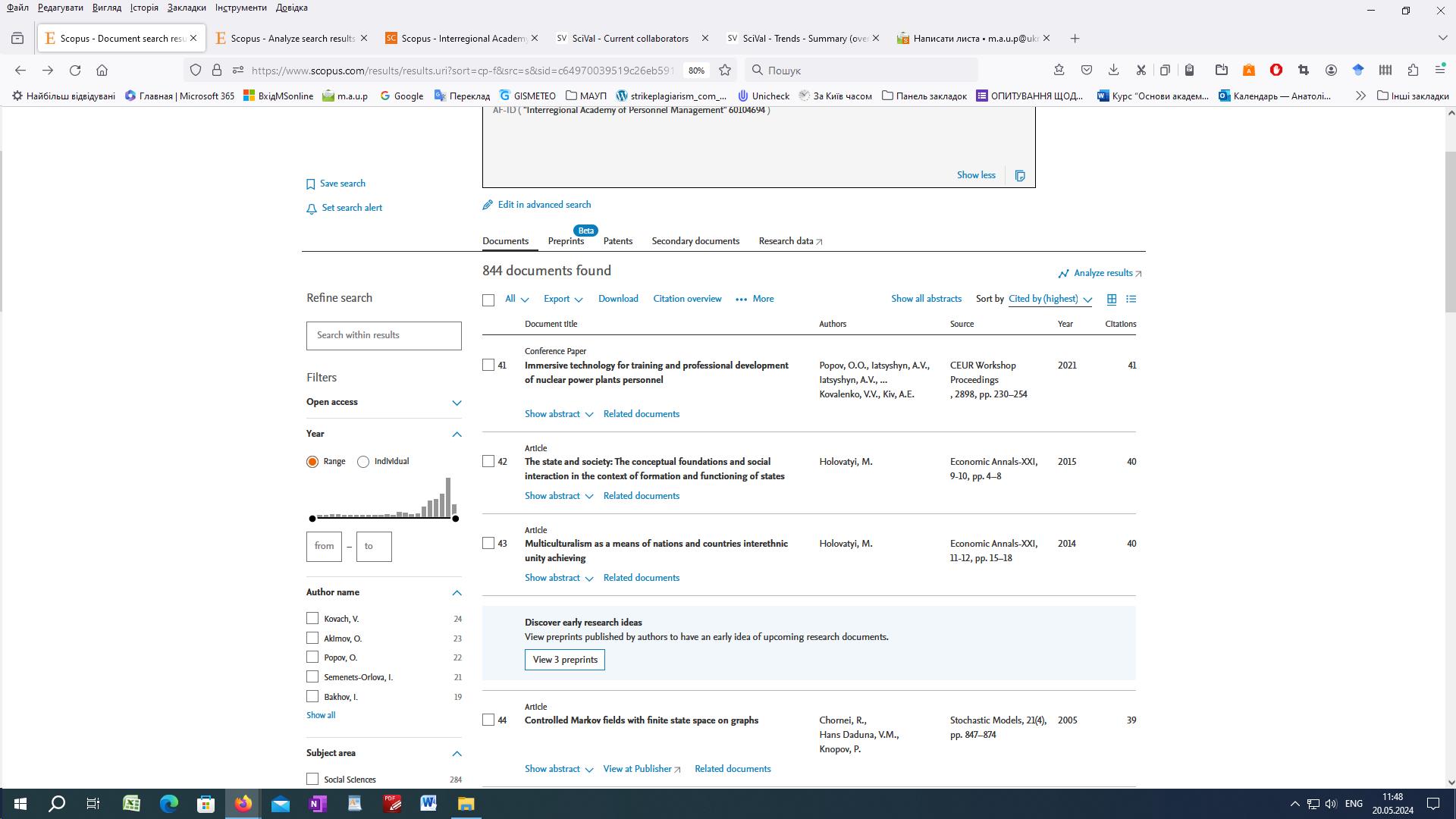
Task: Click the copy query icon beside Show less
Action: tap(1020, 176)
